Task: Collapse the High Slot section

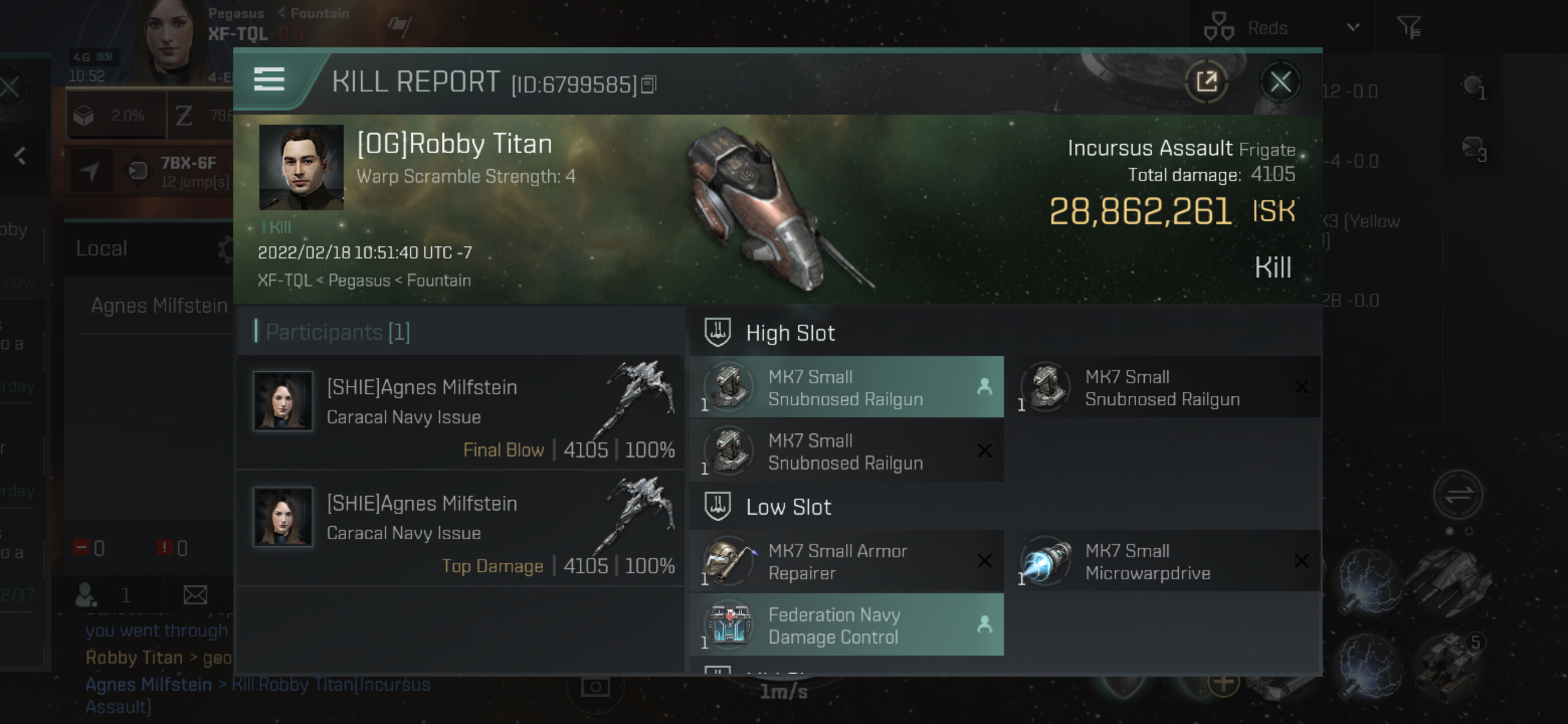Action: point(790,333)
